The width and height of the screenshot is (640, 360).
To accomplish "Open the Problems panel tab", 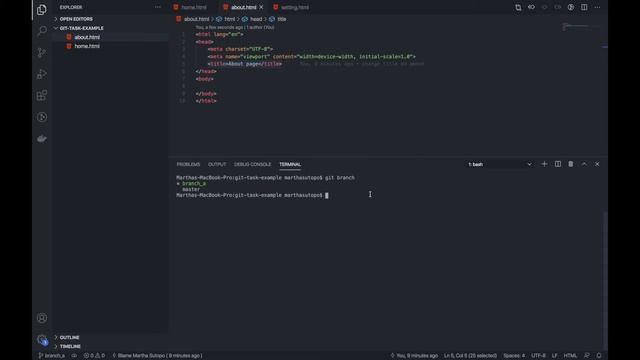I will pos(188,164).
